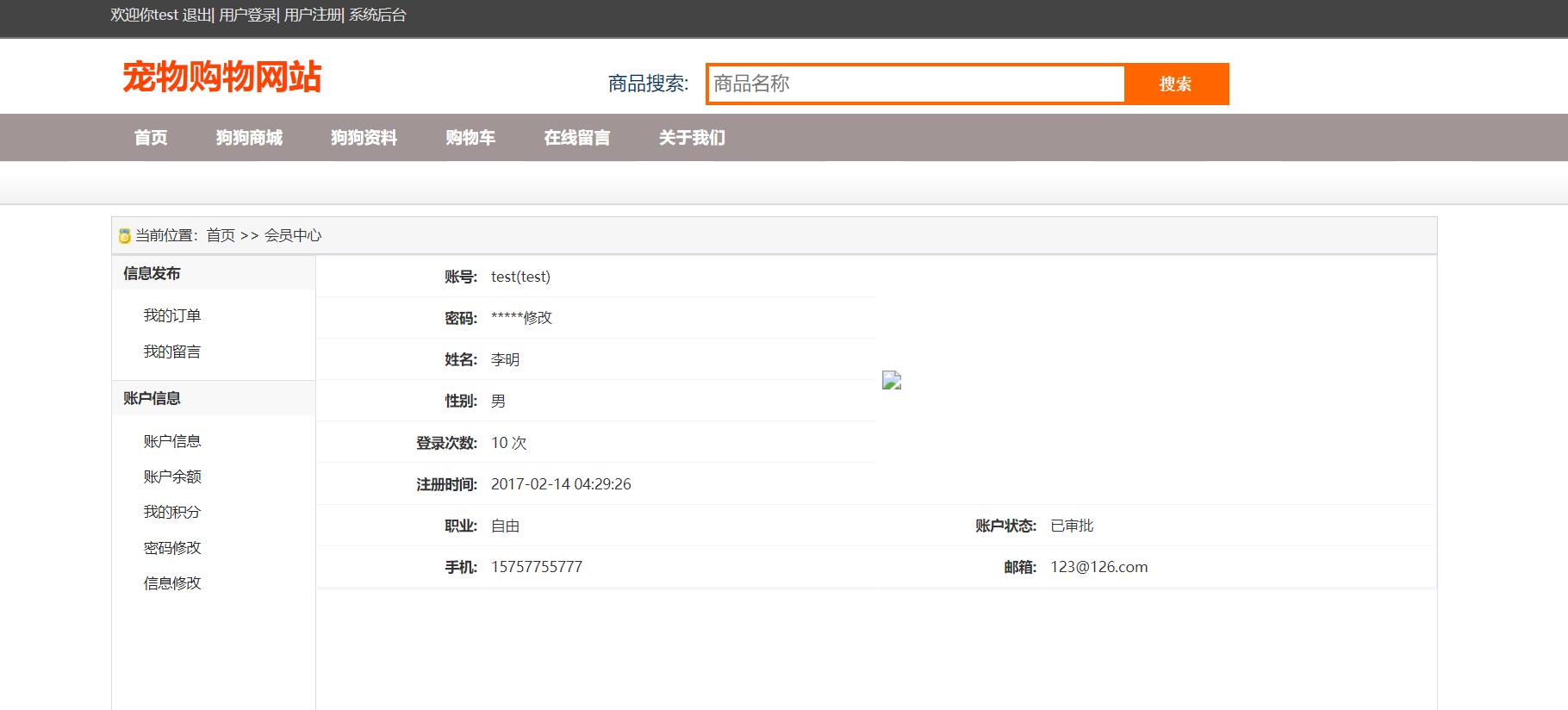Click the account value test(test)
Viewport: 1568px width, 710px height.
click(520, 277)
